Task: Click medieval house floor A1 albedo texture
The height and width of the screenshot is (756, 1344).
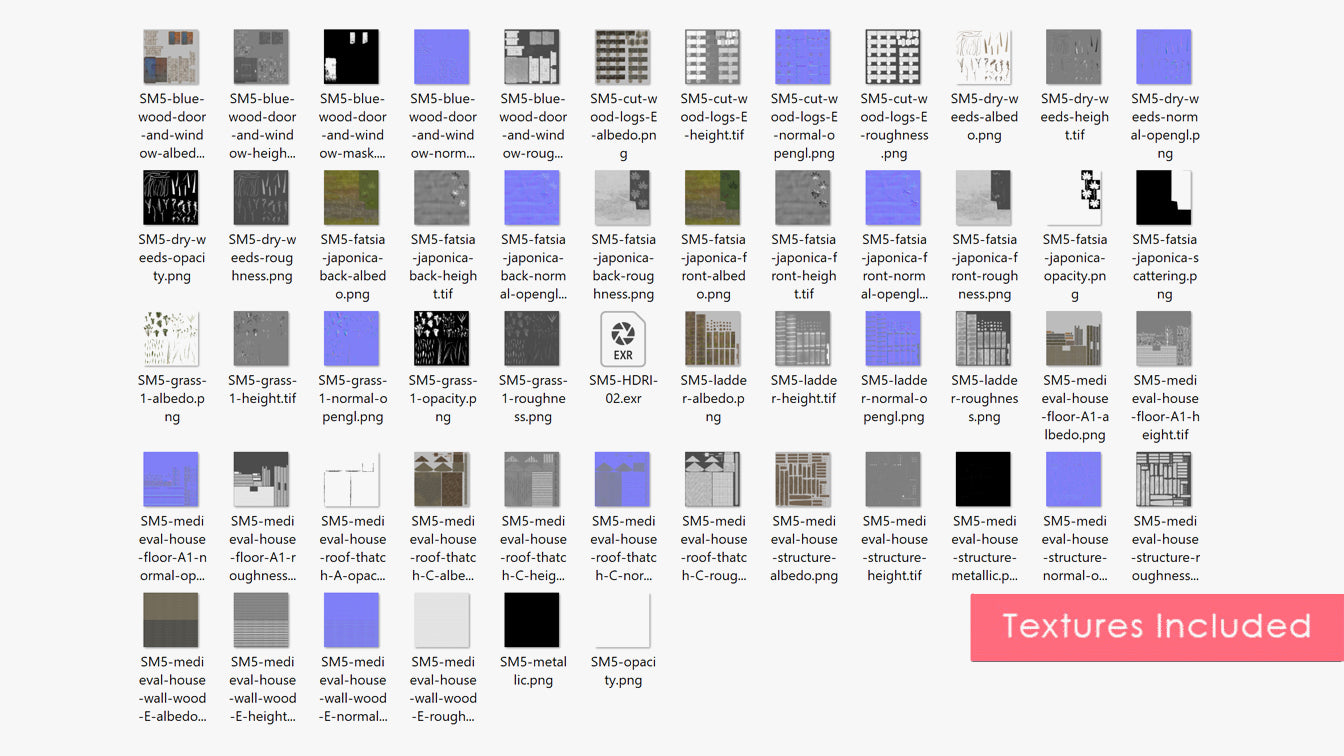Action: (1074, 339)
